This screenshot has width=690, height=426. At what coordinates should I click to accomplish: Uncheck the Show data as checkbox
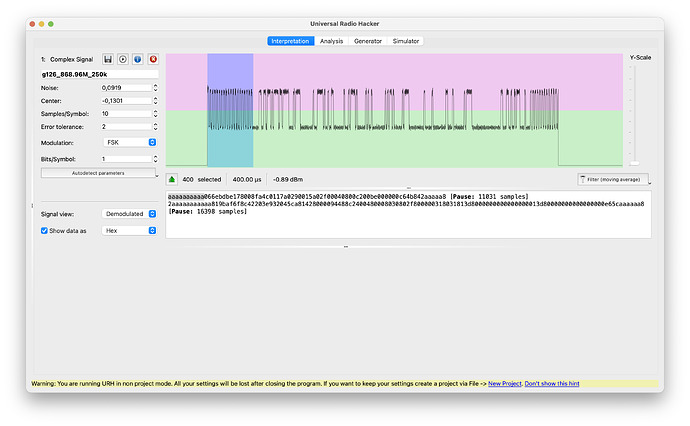(44, 230)
